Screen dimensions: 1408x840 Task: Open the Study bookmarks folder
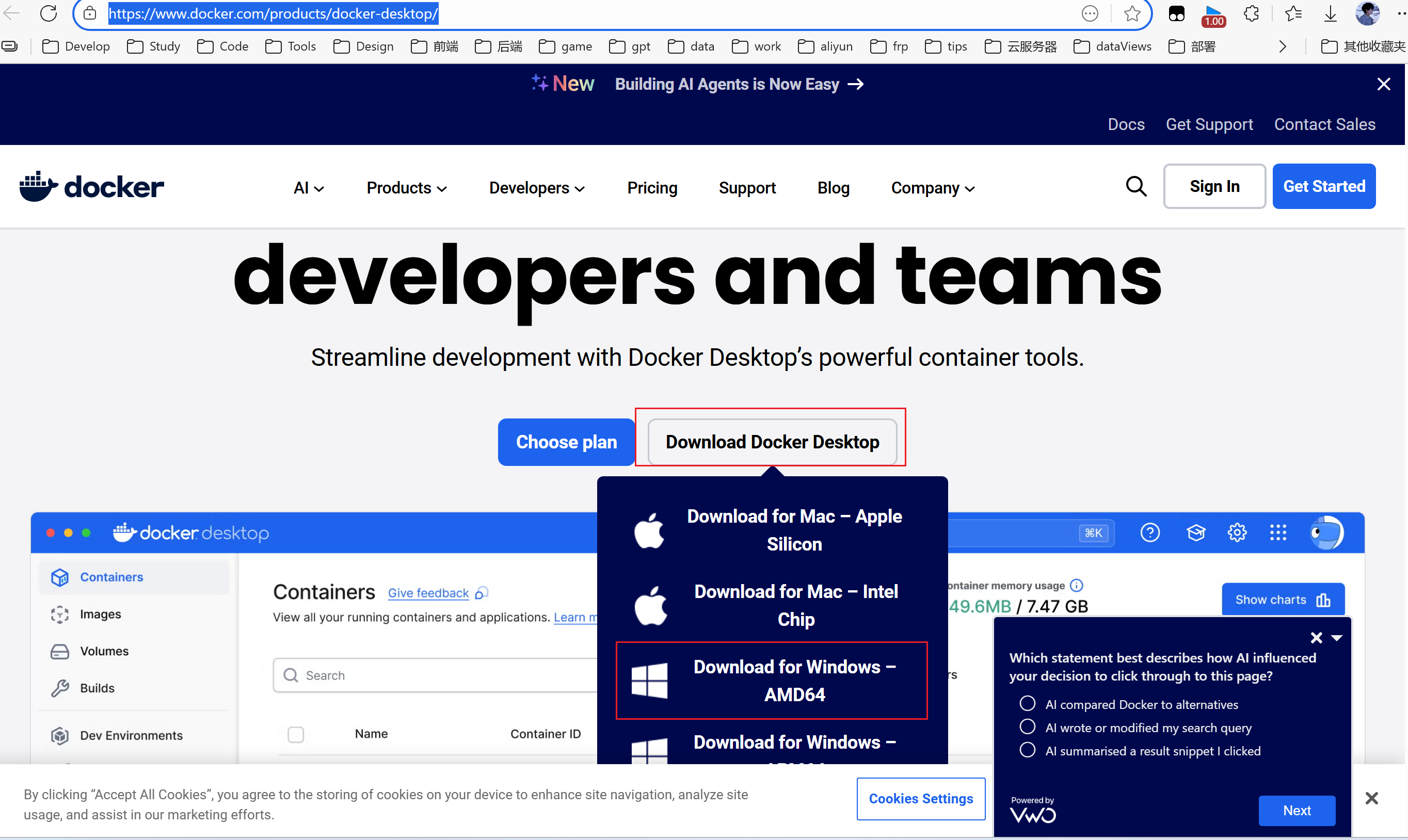pyautogui.click(x=153, y=46)
